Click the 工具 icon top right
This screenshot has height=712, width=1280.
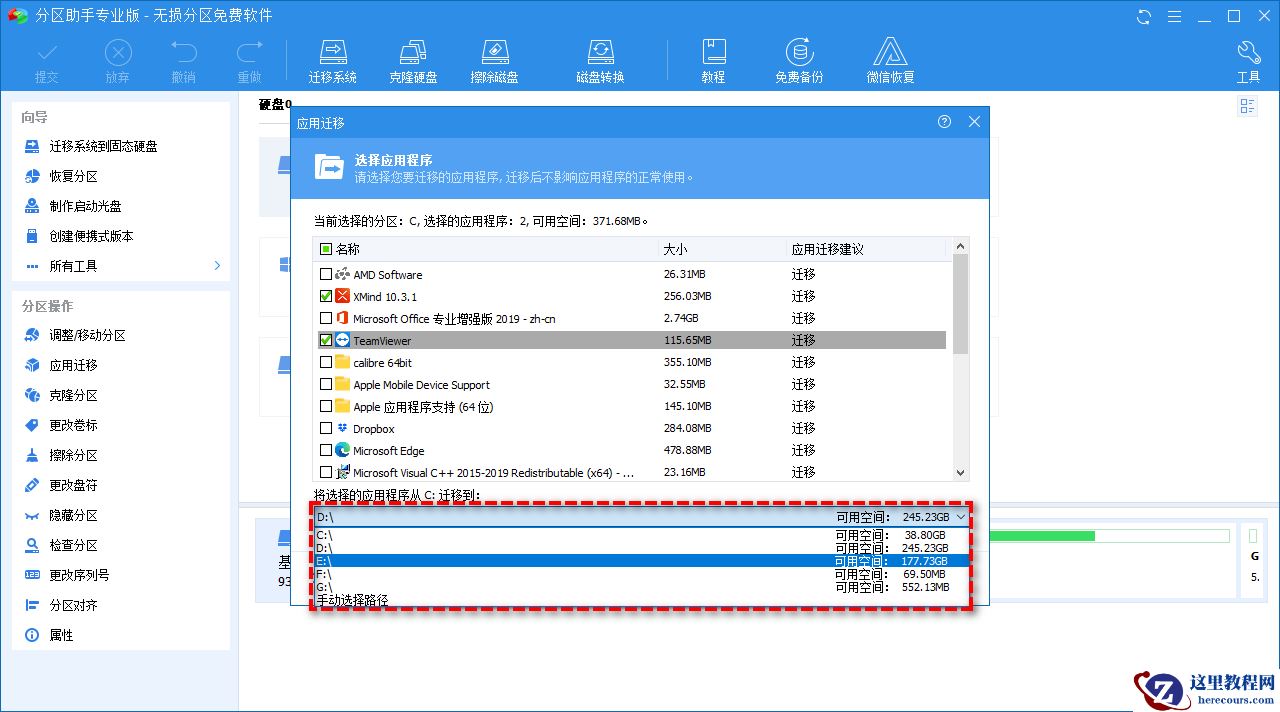tap(1248, 57)
